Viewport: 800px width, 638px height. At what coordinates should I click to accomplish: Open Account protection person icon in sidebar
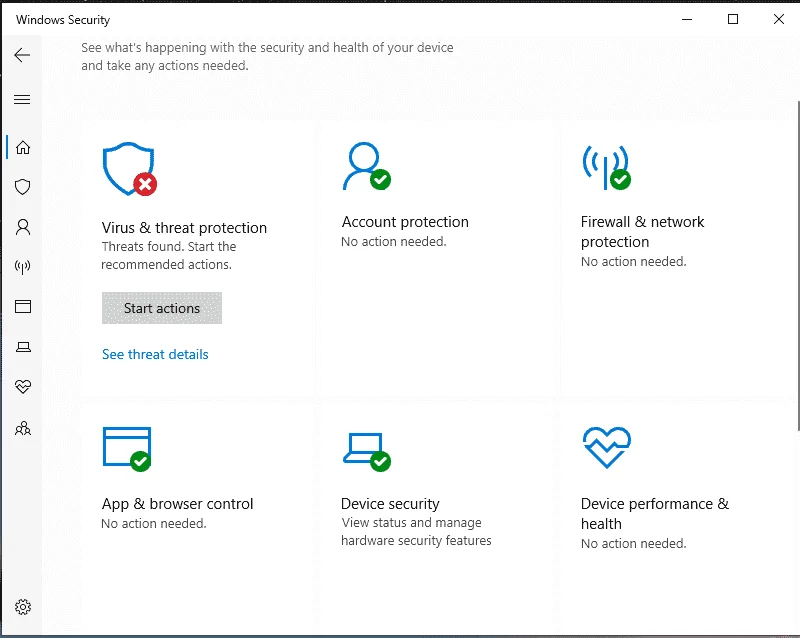[22, 227]
